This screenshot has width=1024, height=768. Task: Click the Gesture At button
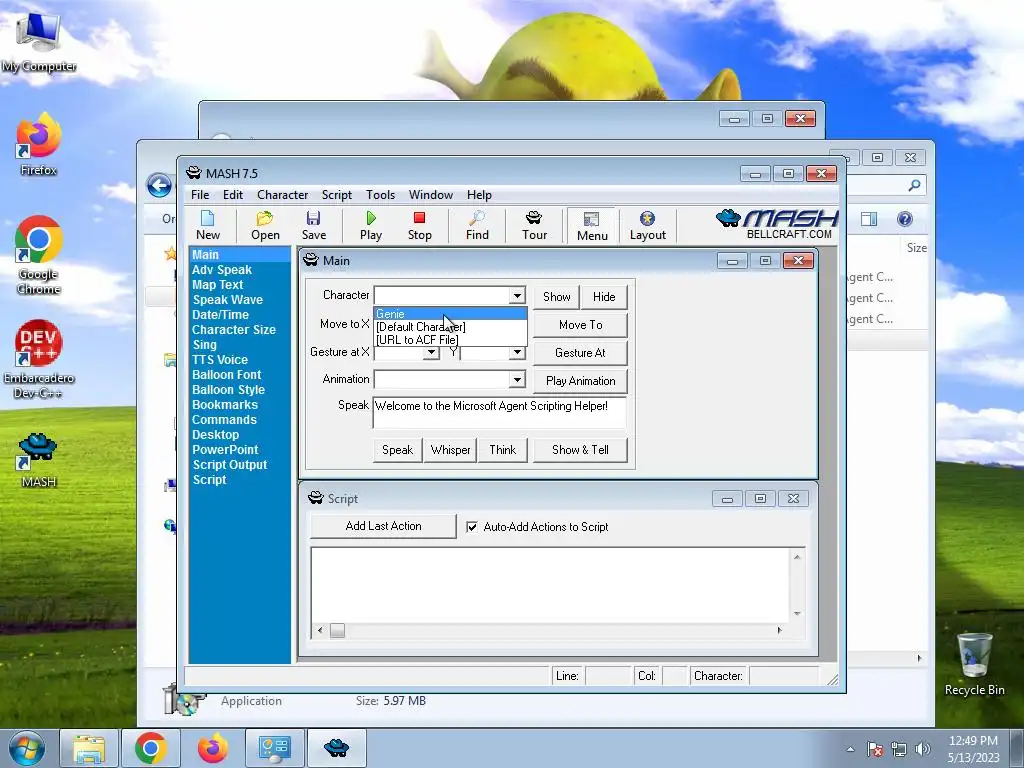coord(581,353)
